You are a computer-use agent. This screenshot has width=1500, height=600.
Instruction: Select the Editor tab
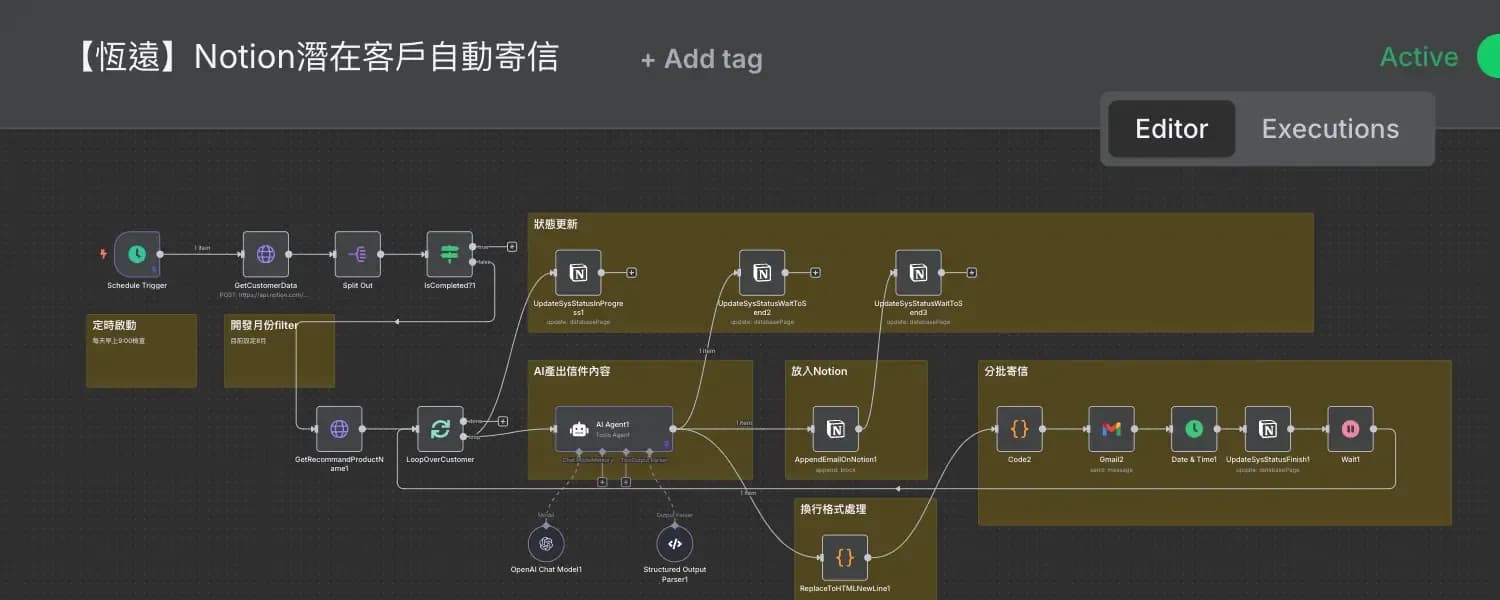click(1171, 128)
